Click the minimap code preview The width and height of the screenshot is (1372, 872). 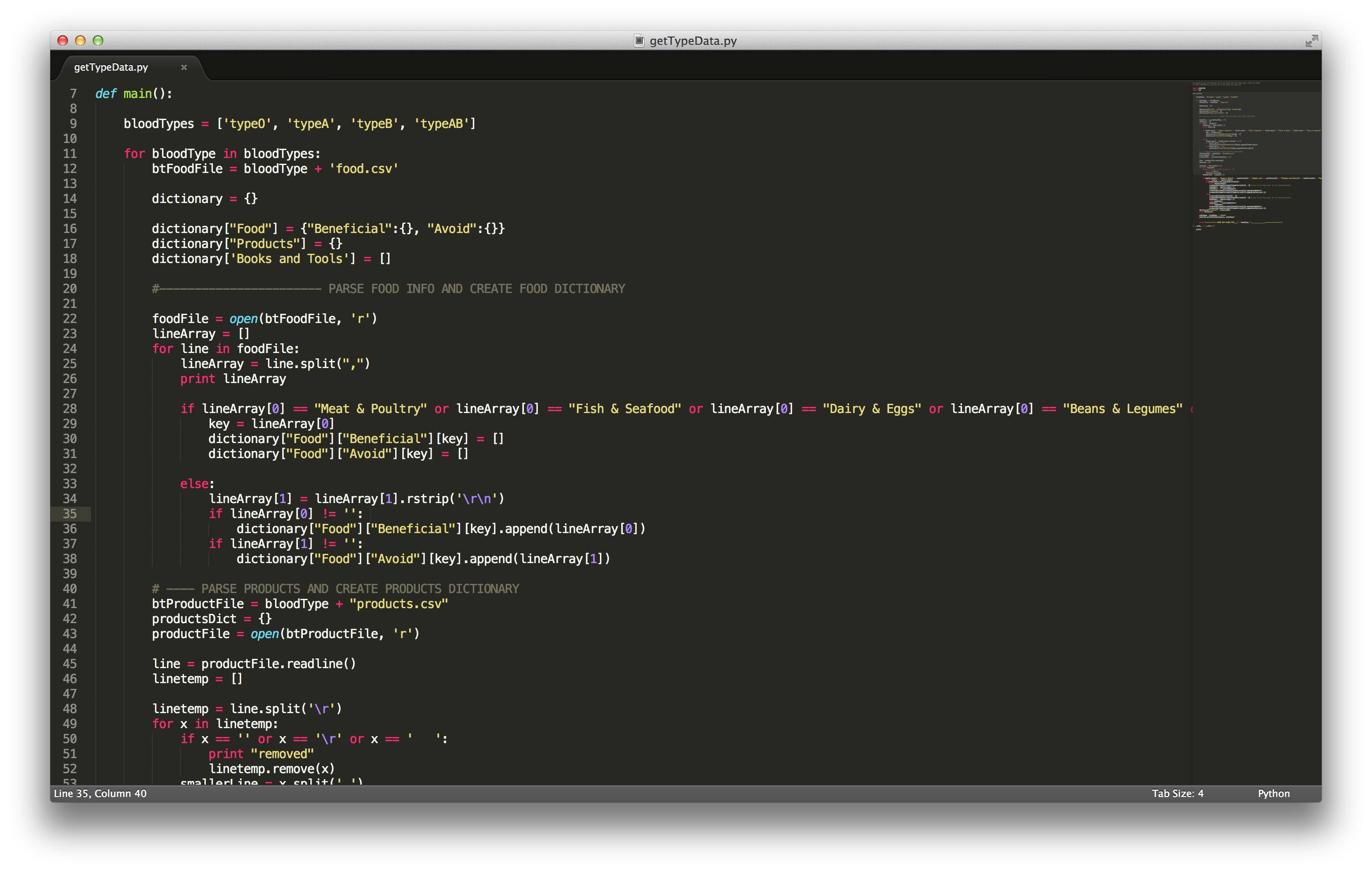coord(1254,154)
